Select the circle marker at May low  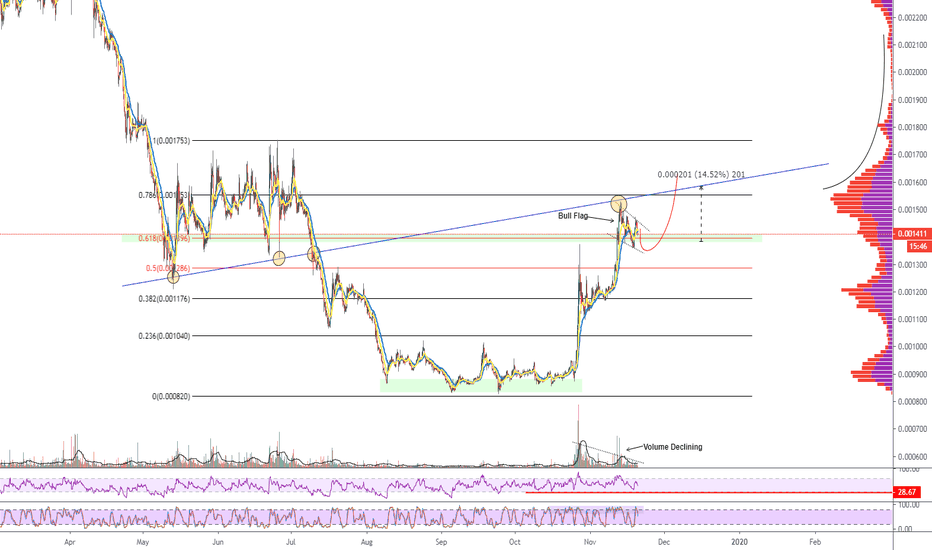click(x=173, y=276)
